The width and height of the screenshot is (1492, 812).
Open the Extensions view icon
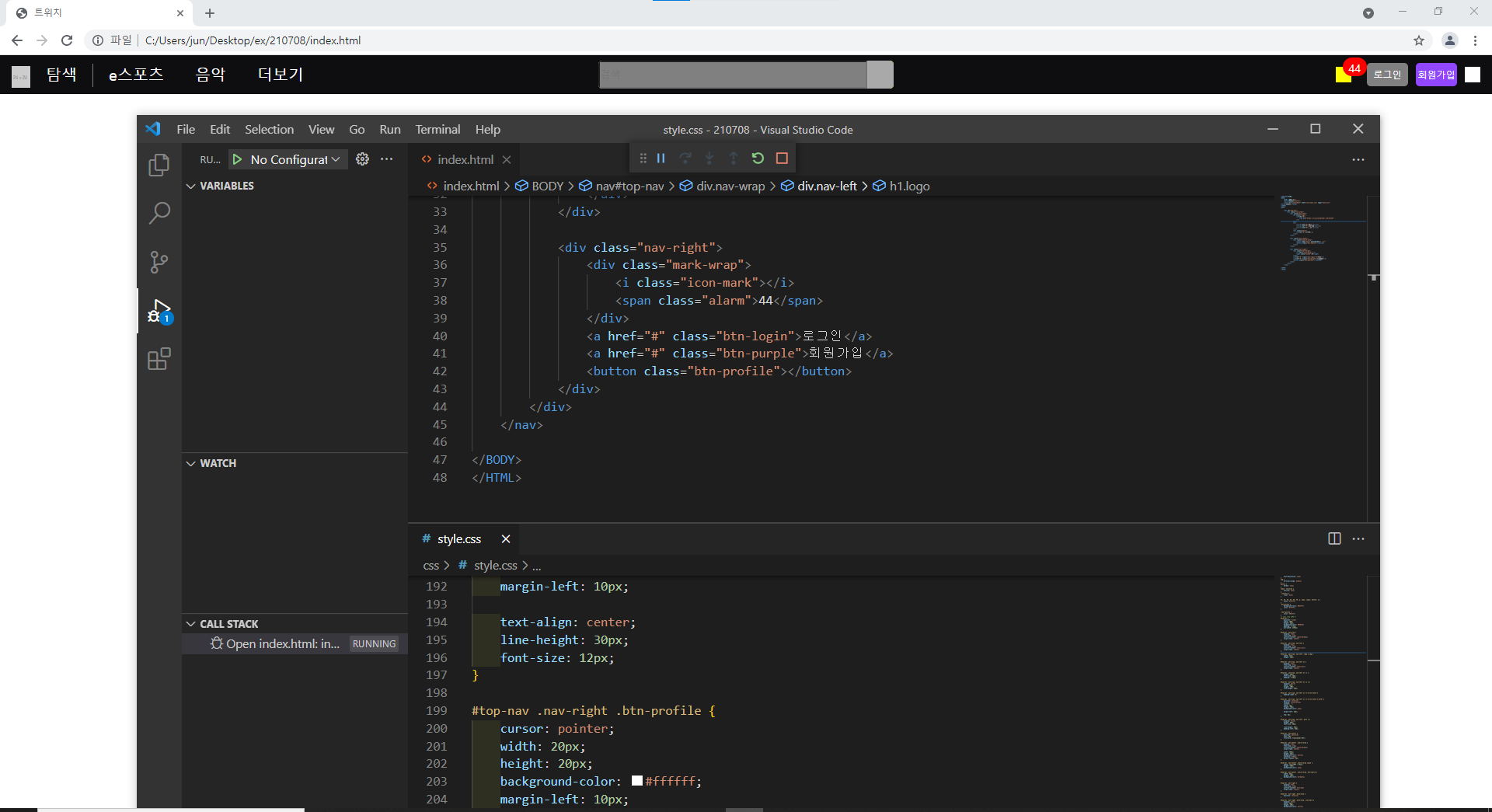(159, 359)
